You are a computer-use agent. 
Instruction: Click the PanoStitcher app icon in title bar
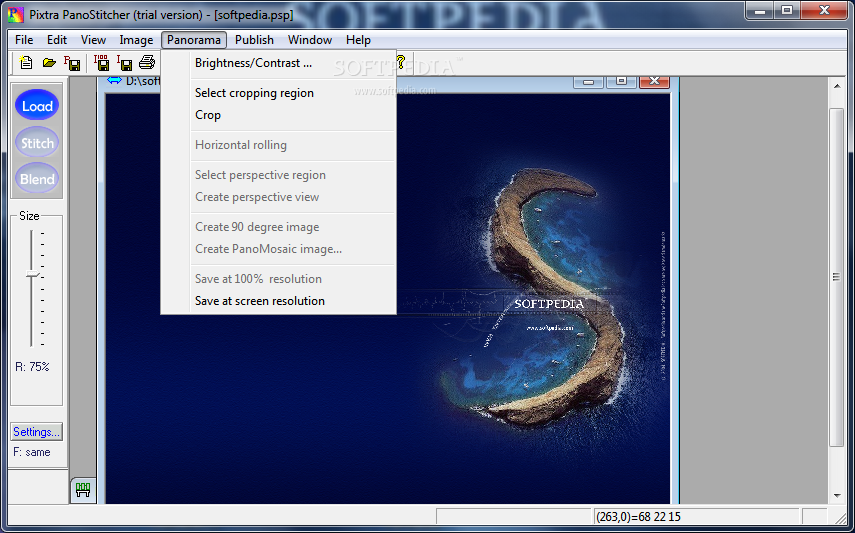(x=16, y=15)
